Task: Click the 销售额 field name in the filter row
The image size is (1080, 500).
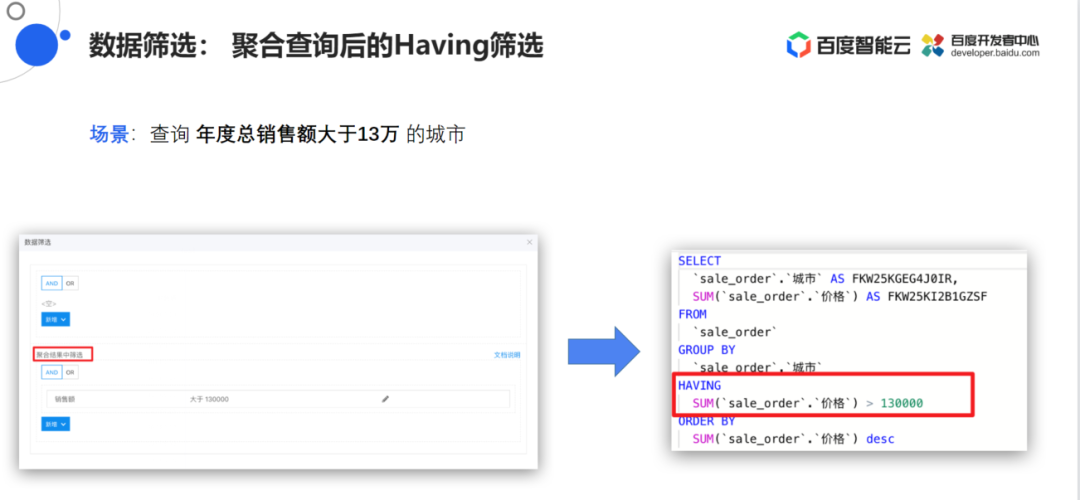Action: pos(64,399)
